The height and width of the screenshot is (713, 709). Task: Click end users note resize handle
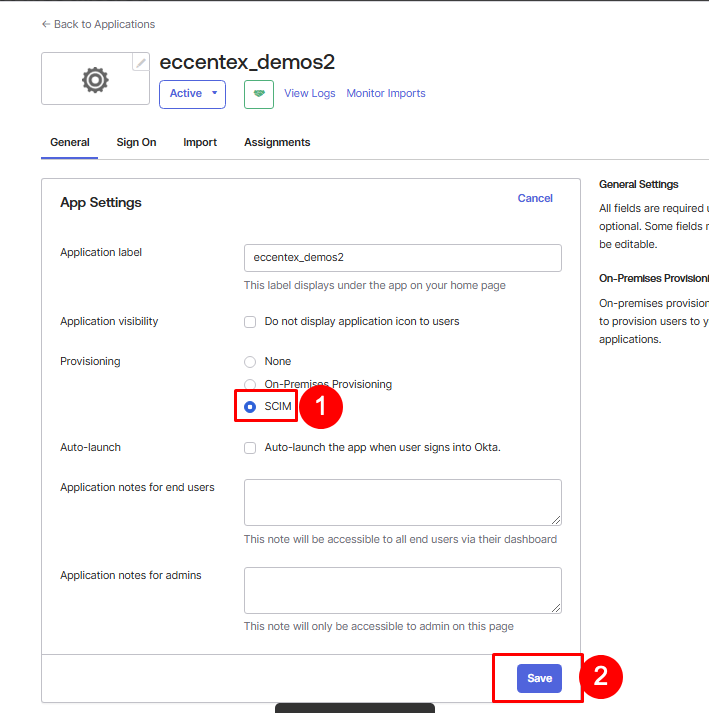tap(556, 520)
